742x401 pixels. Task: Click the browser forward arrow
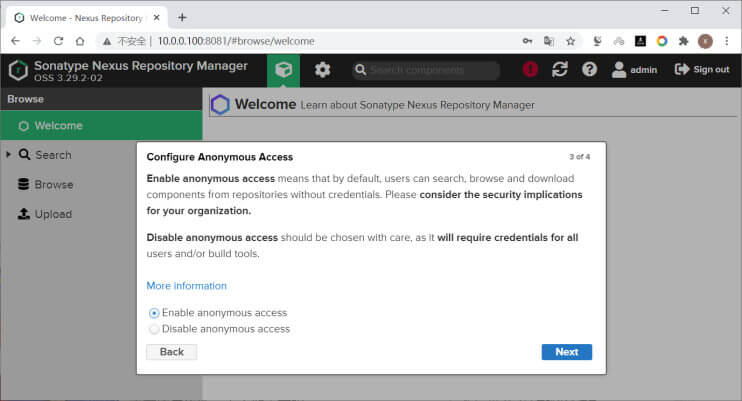37,41
